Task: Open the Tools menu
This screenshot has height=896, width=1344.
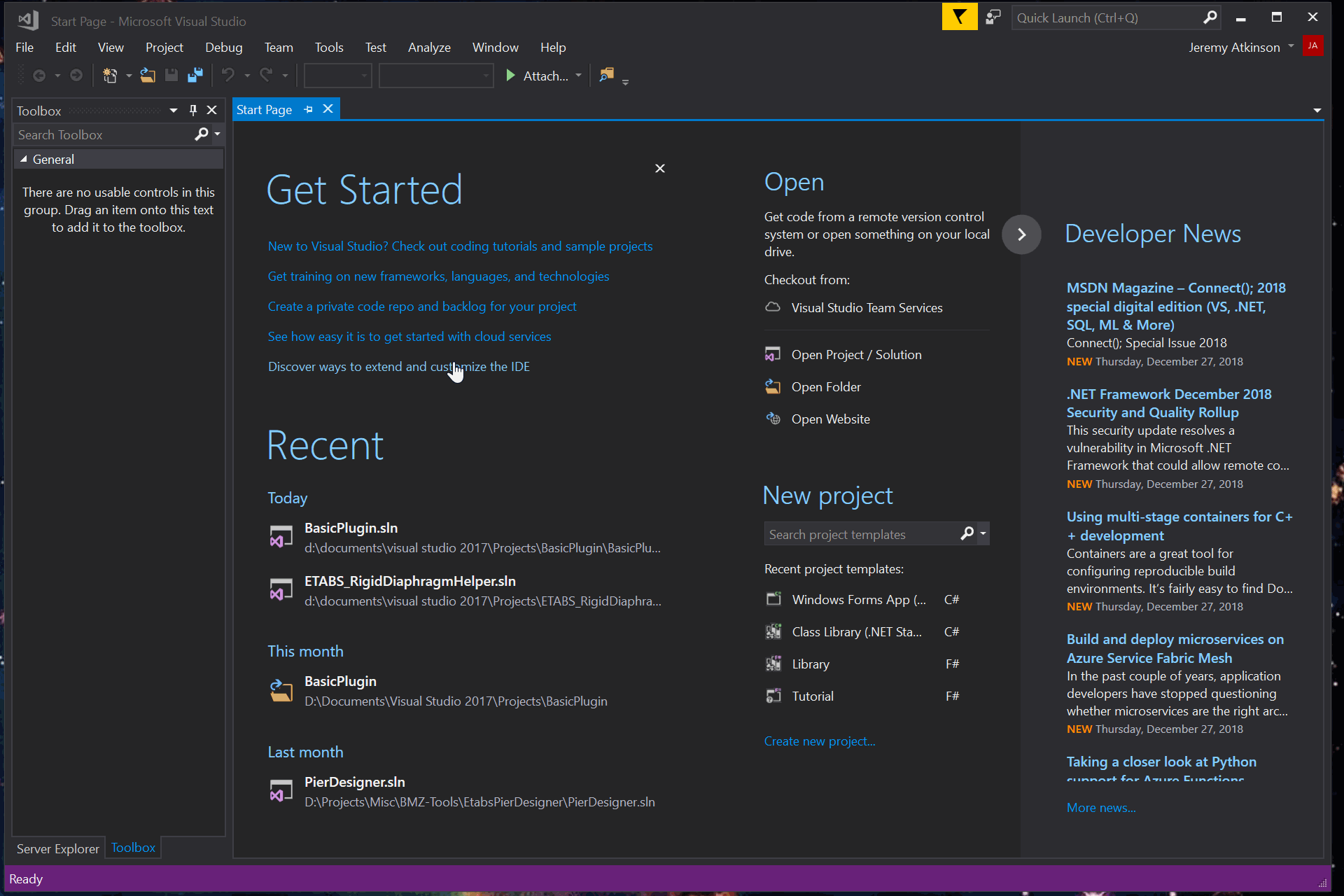Action: 329,48
